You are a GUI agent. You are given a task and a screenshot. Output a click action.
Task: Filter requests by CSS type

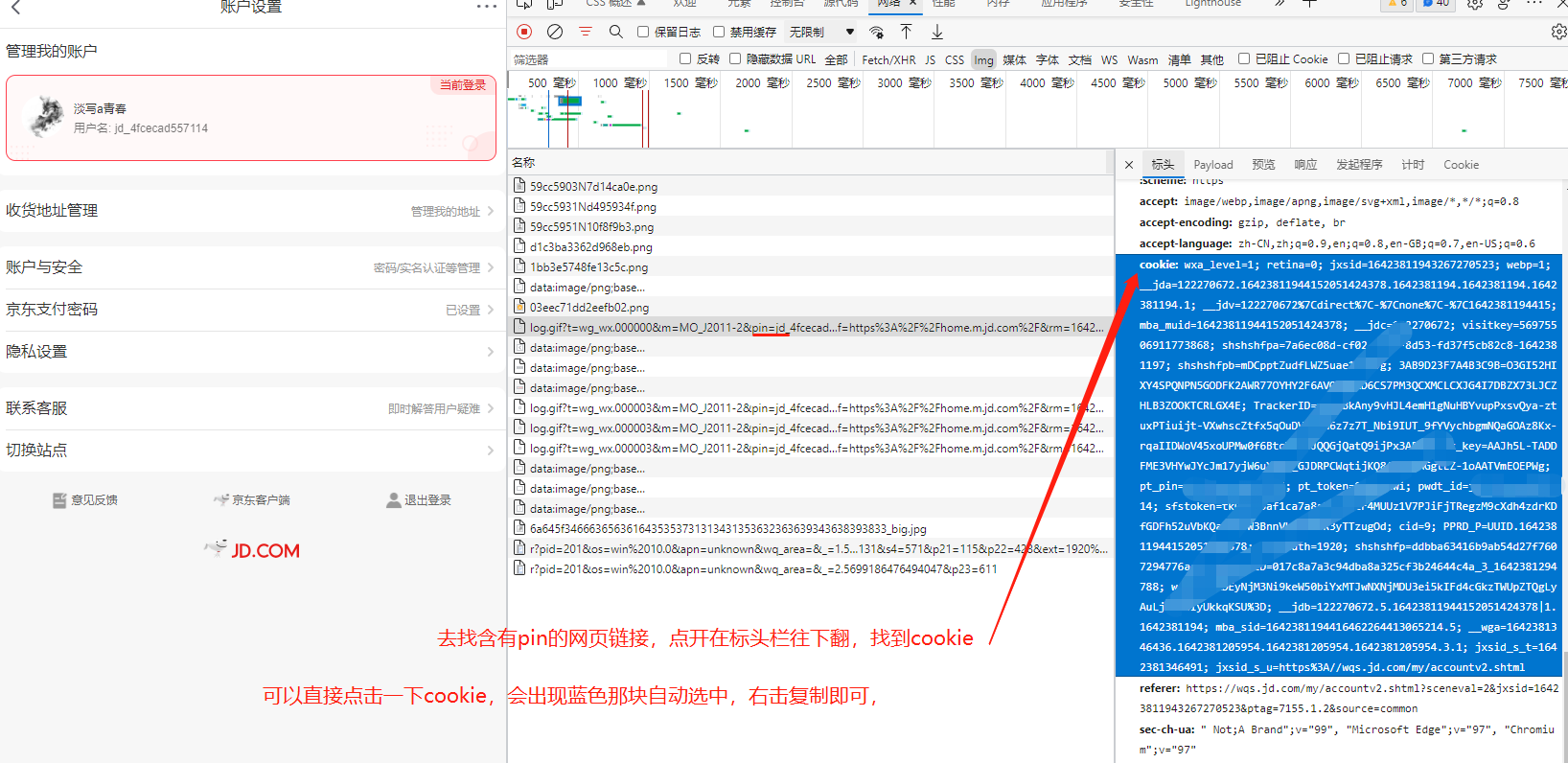click(x=955, y=59)
